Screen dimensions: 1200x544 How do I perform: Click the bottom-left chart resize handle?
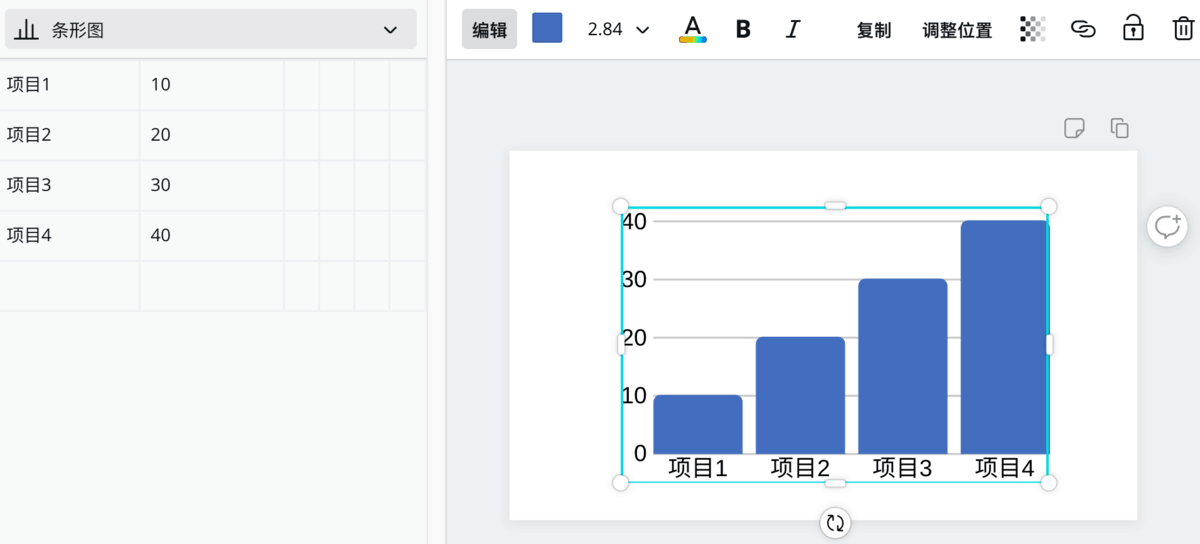point(620,483)
